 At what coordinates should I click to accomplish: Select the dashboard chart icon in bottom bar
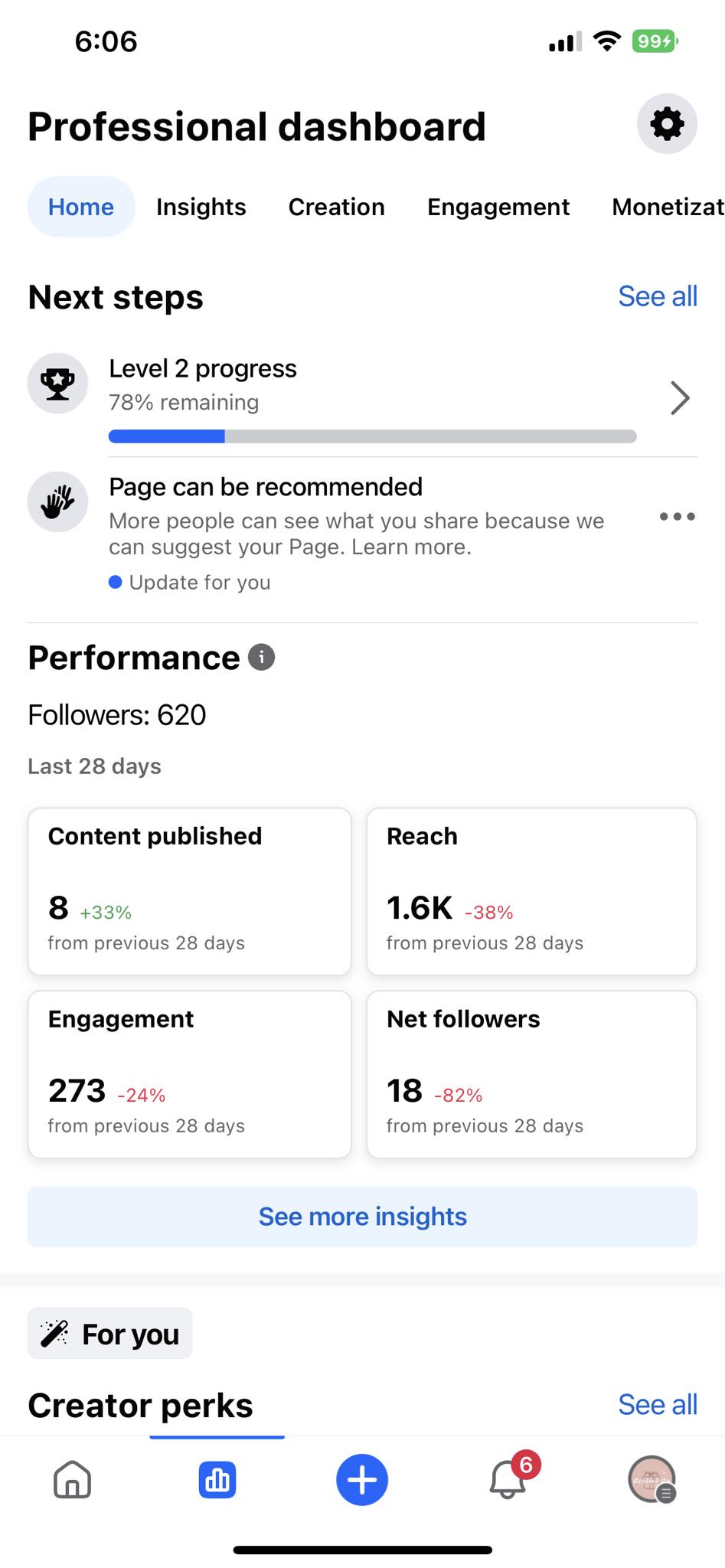pyautogui.click(x=217, y=1479)
